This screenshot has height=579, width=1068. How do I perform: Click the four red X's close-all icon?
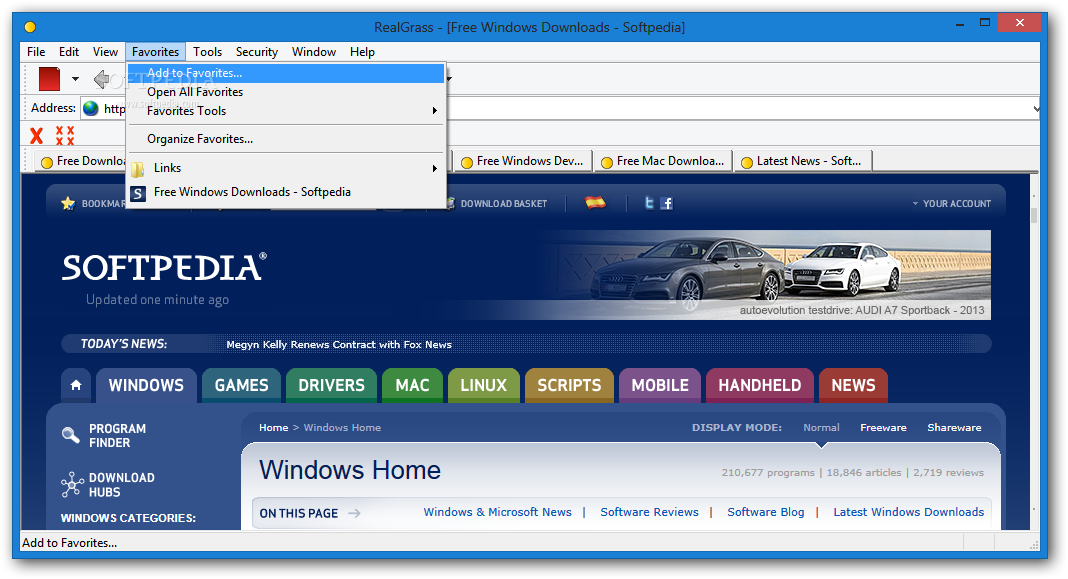coord(65,136)
